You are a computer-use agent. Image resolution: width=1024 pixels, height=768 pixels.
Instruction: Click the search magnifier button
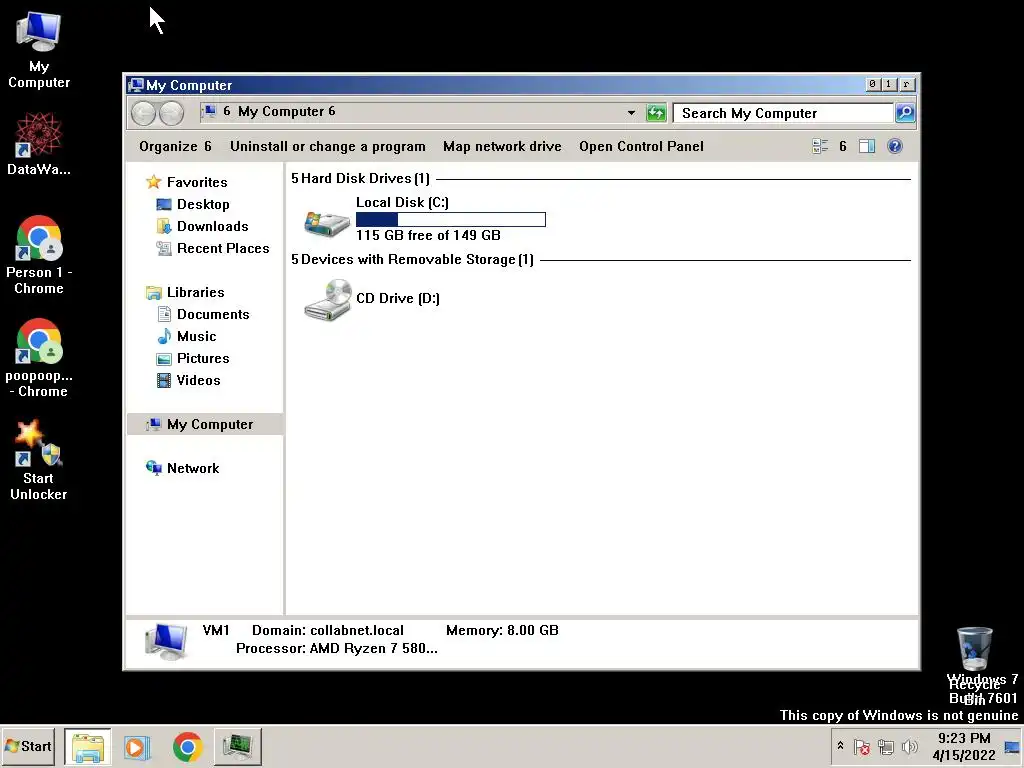[x=904, y=113]
